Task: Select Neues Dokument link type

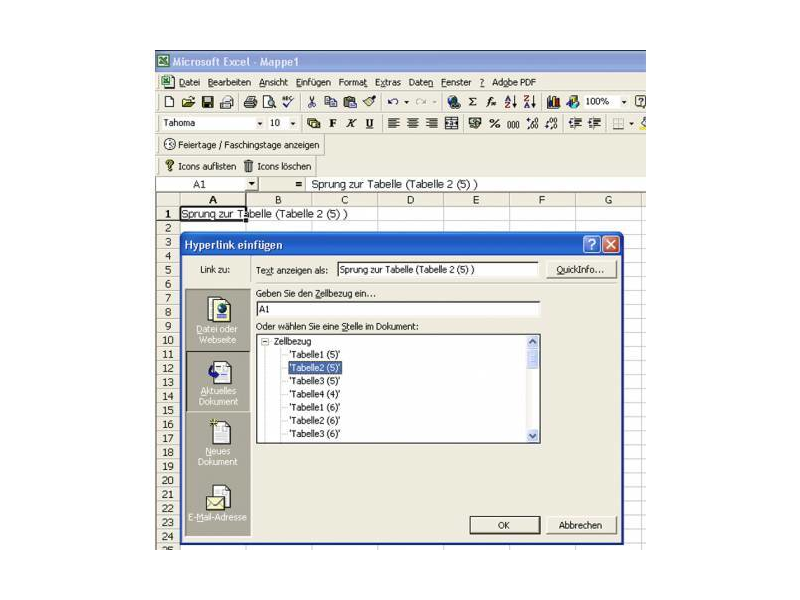Action: click(x=218, y=443)
